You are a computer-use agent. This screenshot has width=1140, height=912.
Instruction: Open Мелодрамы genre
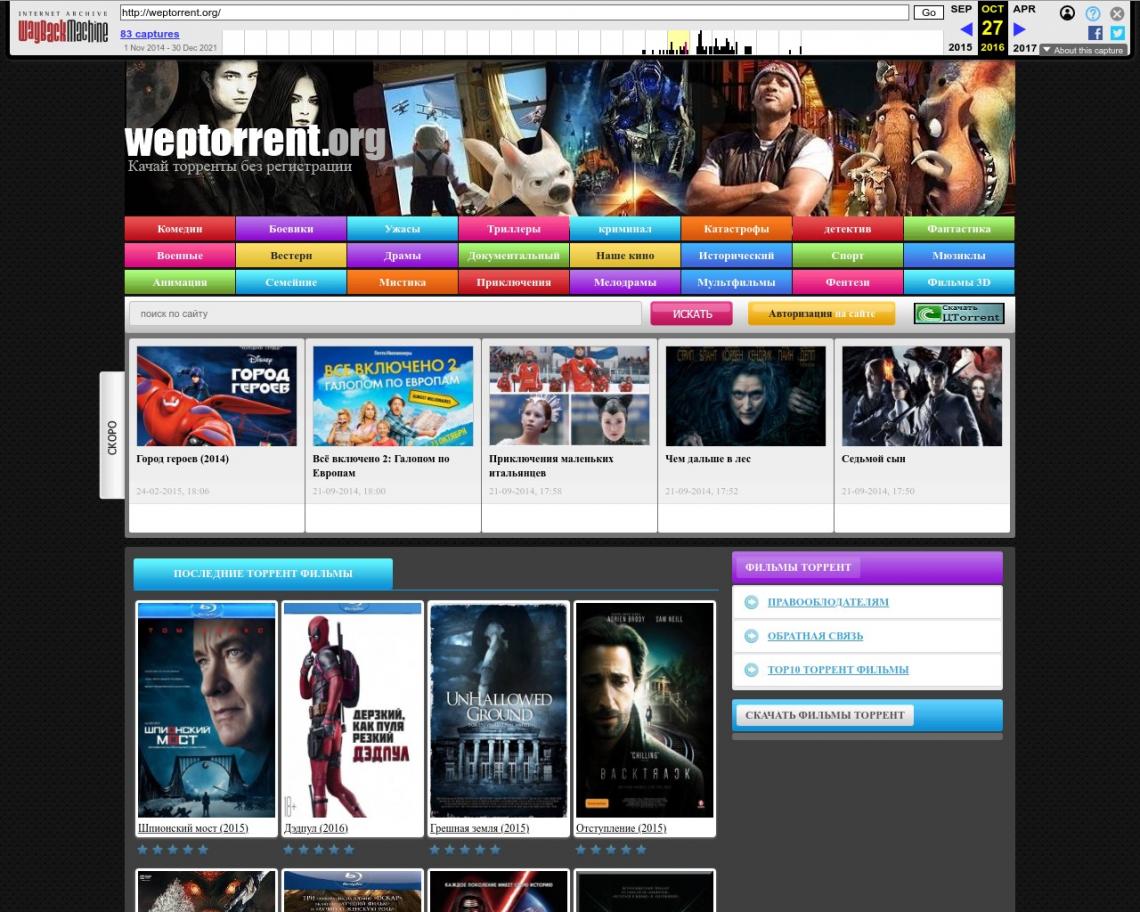point(625,282)
